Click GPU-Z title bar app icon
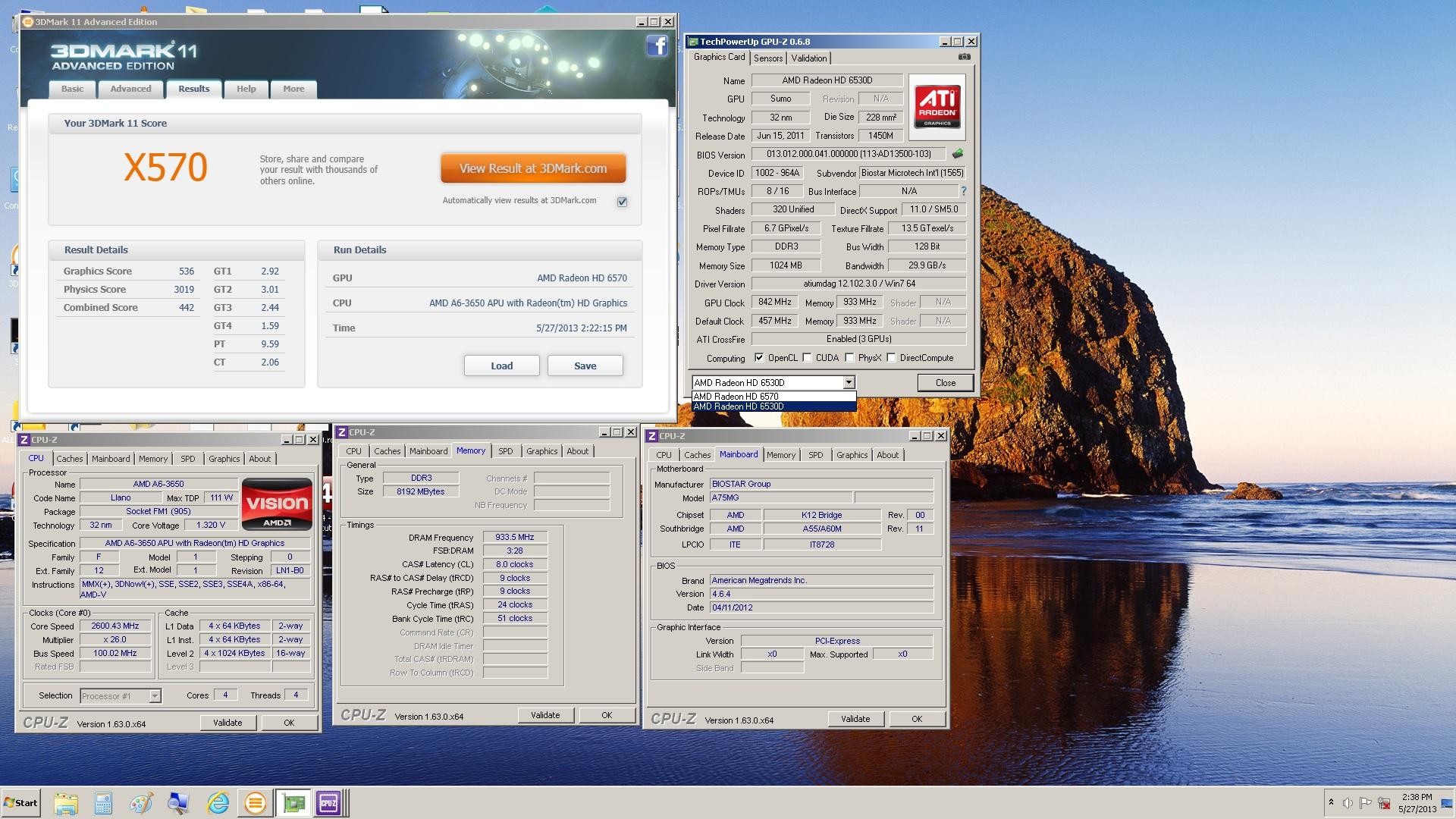The width and height of the screenshot is (1456, 819). click(x=693, y=42)
